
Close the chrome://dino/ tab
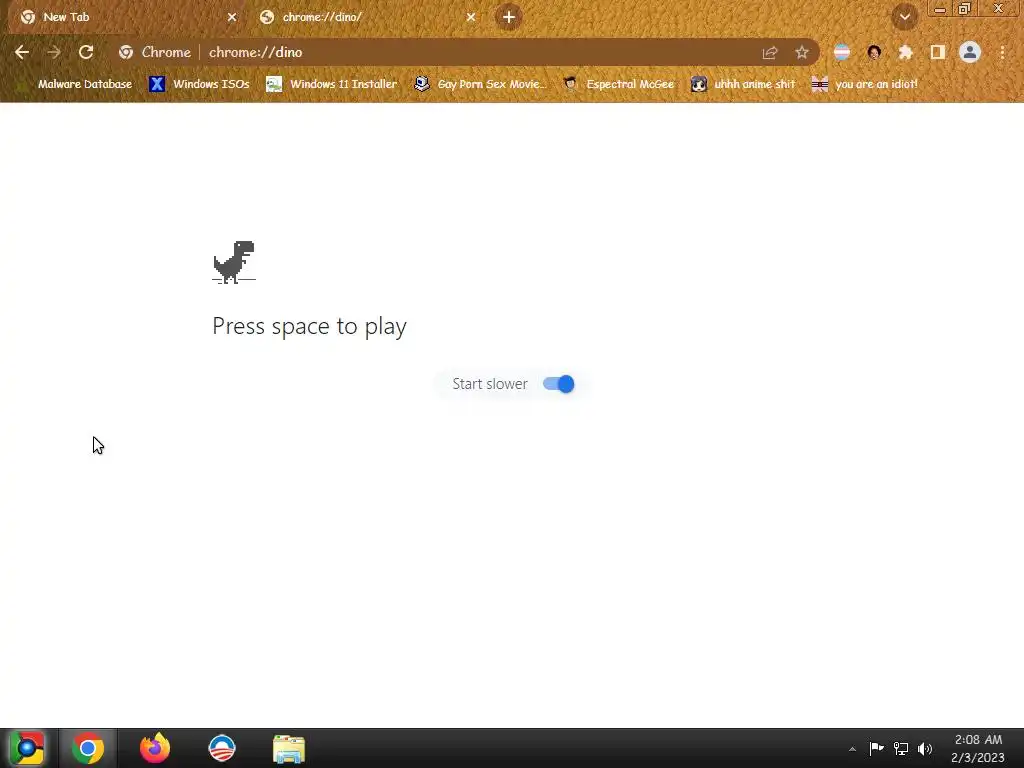pyautogui.click(x=471, y=17)
